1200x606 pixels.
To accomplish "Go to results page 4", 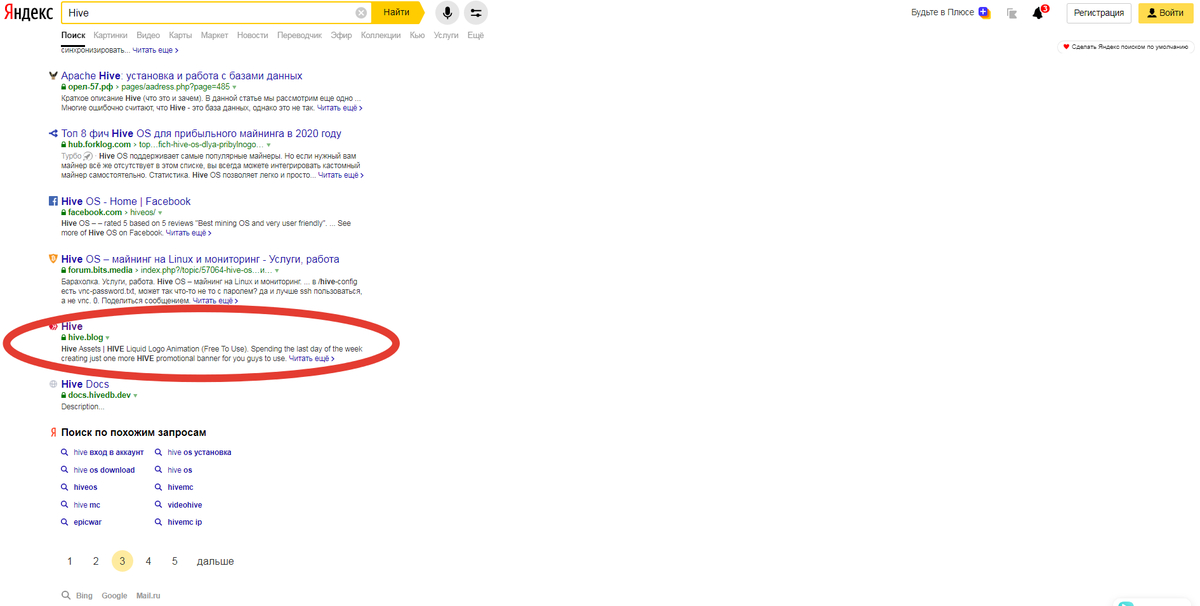I will (148, 561).
